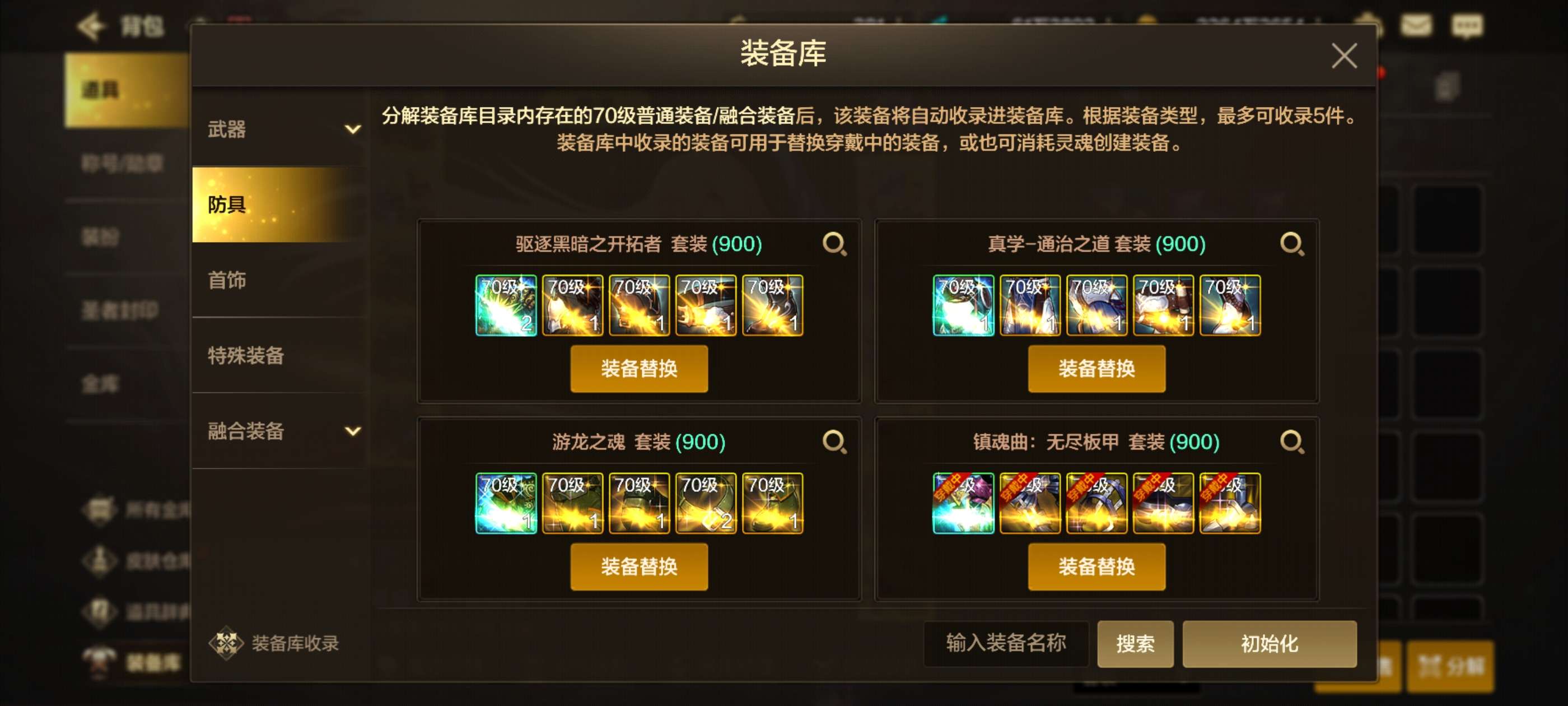The width and height of the screenshot is (1568, 706).
Task: Open magnifier for 镇魂曲:无尽板甲 set
Action: pos(1292,442)
